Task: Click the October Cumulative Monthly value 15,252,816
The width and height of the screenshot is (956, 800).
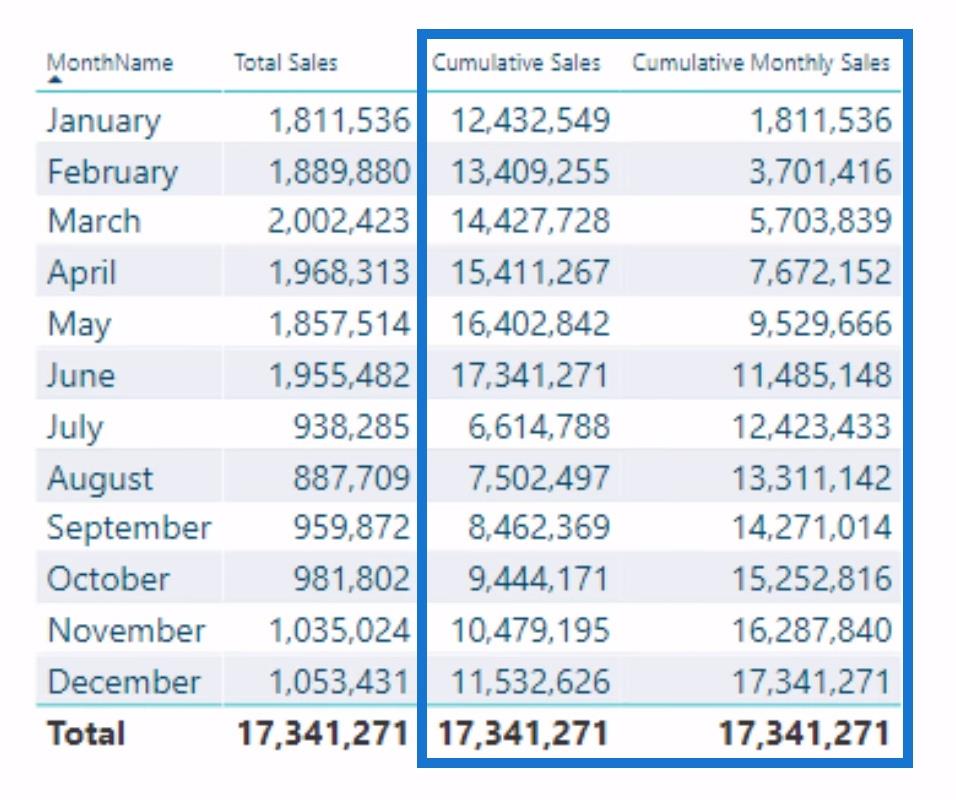Action: pyautogui.click(x=812, y=579)
